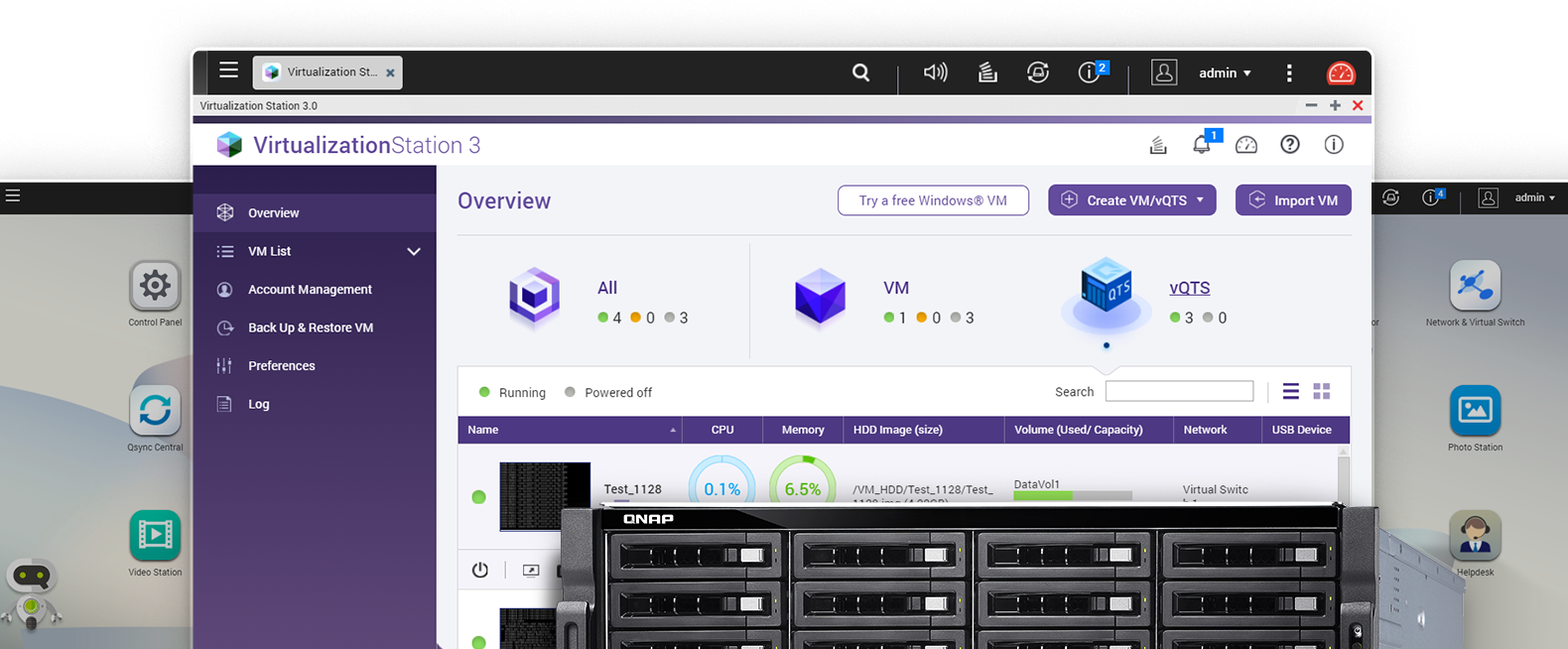Open the about info icon in header

[1334, 145]
